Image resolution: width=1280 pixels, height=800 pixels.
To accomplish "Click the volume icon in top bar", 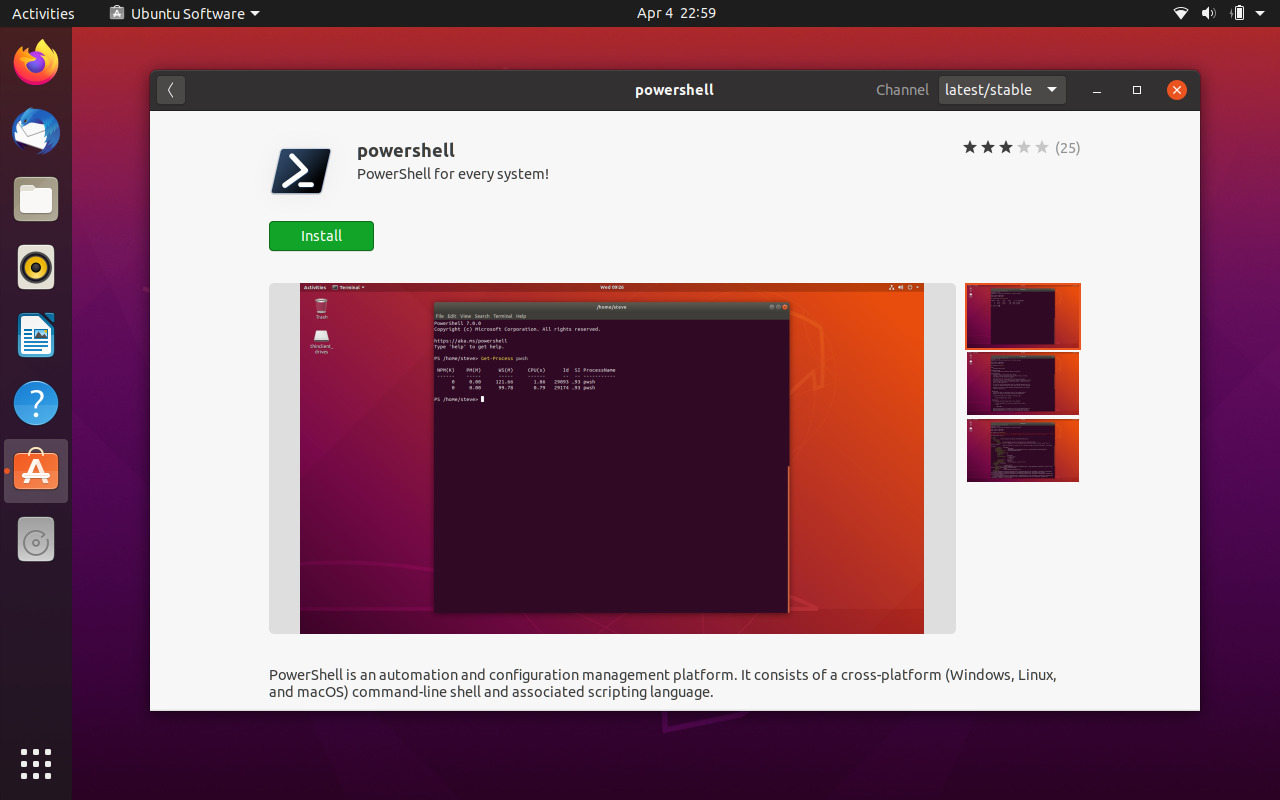I will (1208, 13).
